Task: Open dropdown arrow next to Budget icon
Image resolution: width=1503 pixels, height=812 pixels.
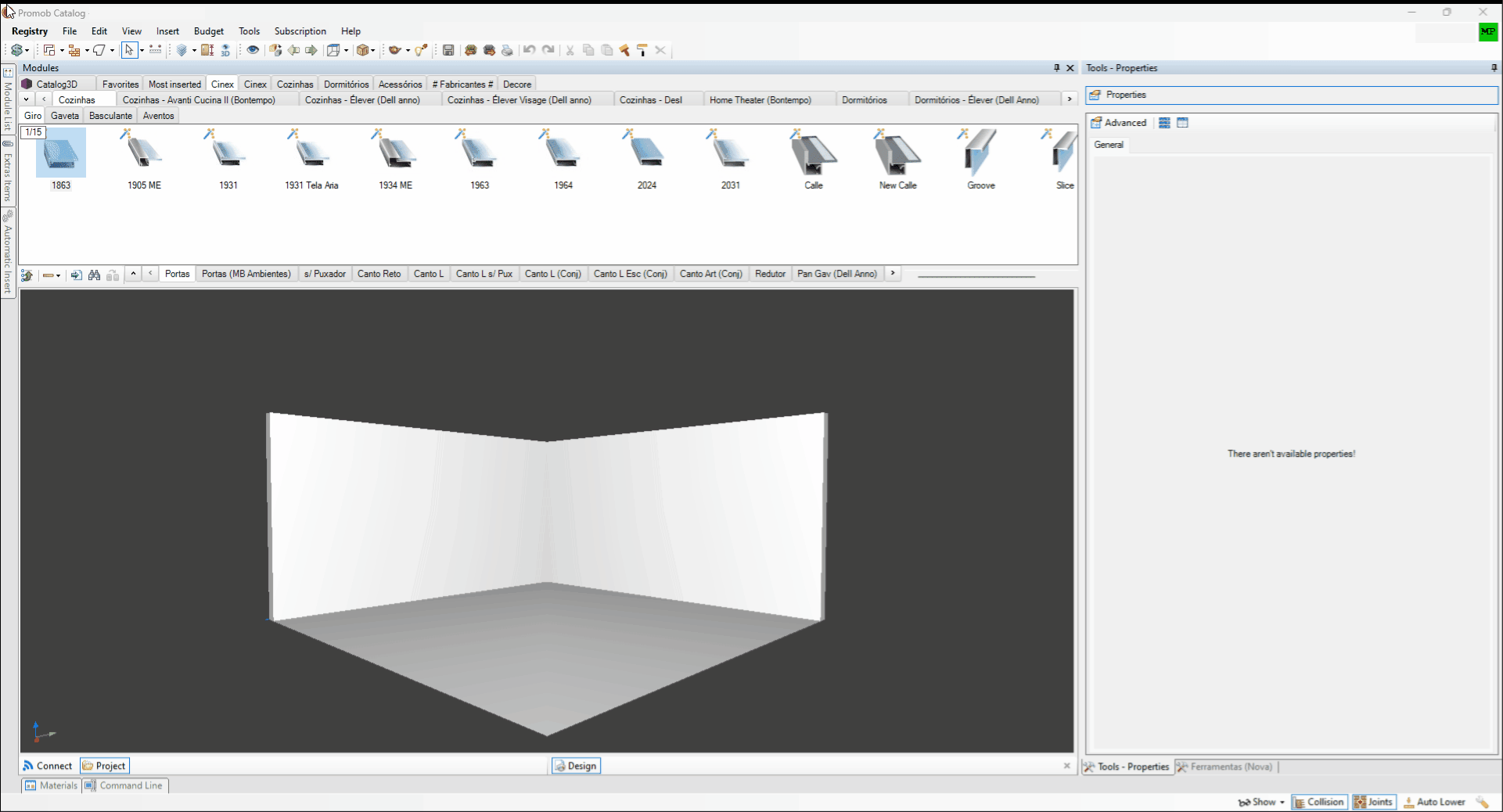Action: 27,51
